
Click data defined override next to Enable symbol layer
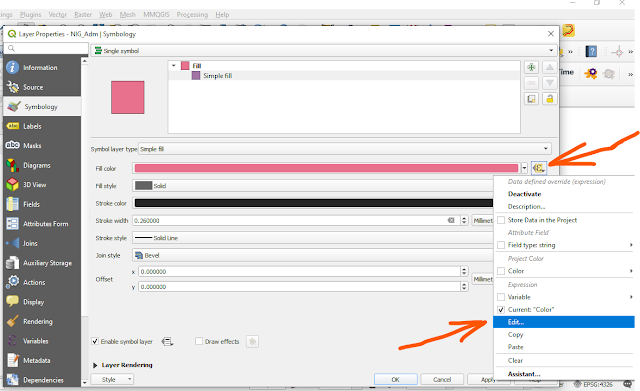point(167,342)
